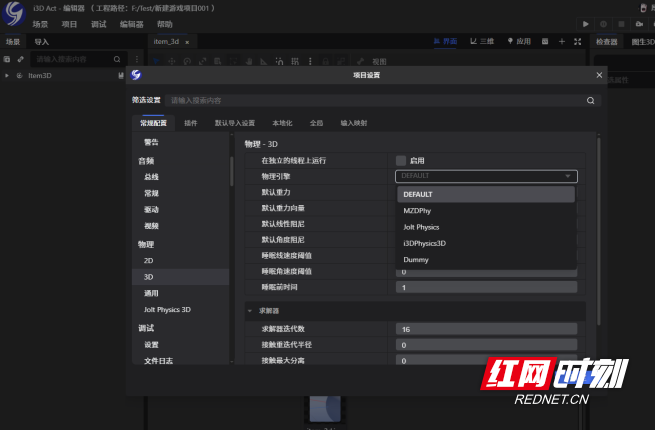
Task: Close the item_3d scene tab
Action: tap(187, 42)
